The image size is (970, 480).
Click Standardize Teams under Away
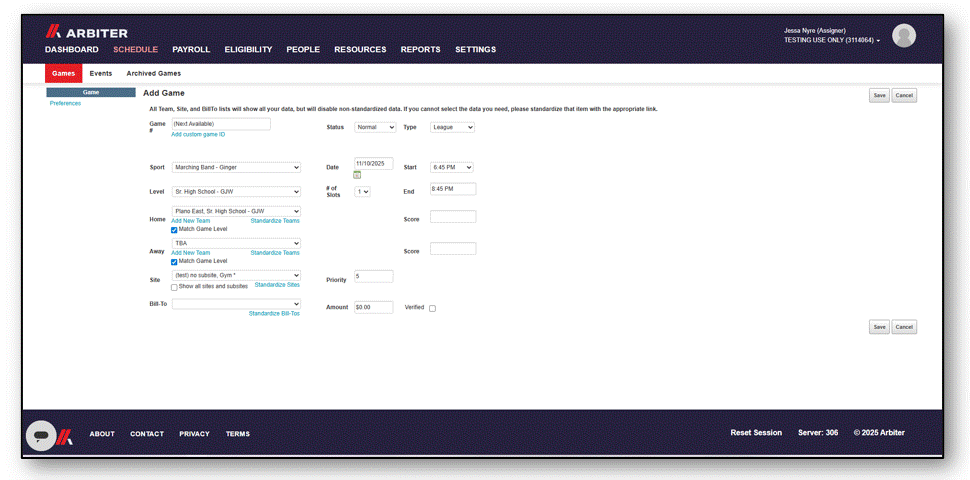275,253
